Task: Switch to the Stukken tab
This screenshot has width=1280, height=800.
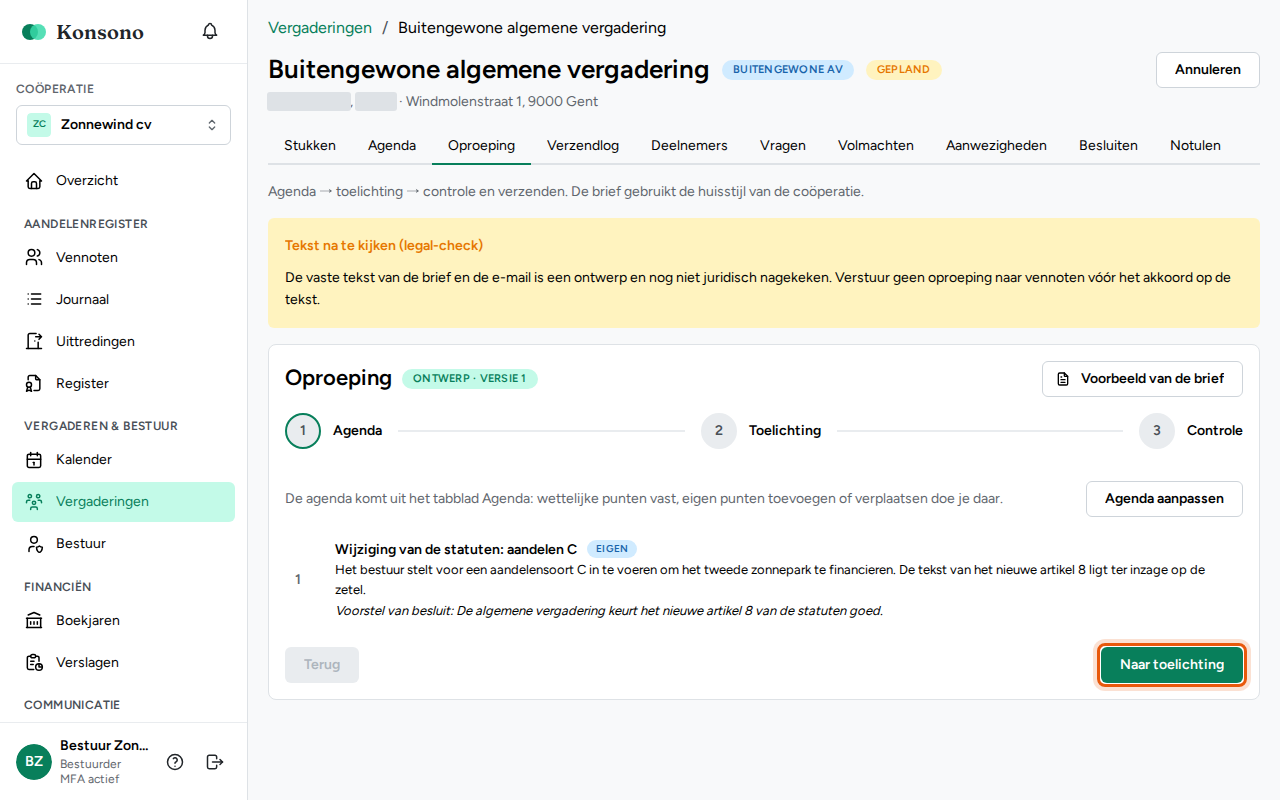Action: [x=310, y=146]
